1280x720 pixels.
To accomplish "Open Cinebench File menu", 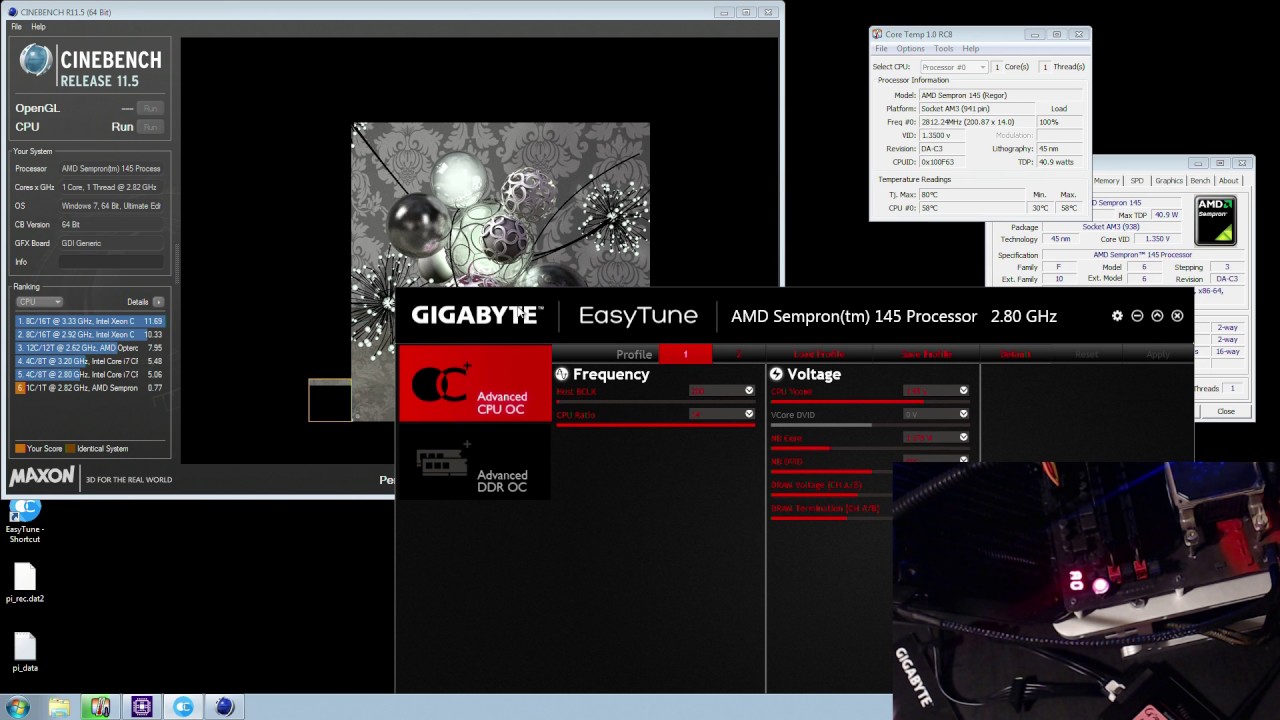I will click(x=17, y=27).
